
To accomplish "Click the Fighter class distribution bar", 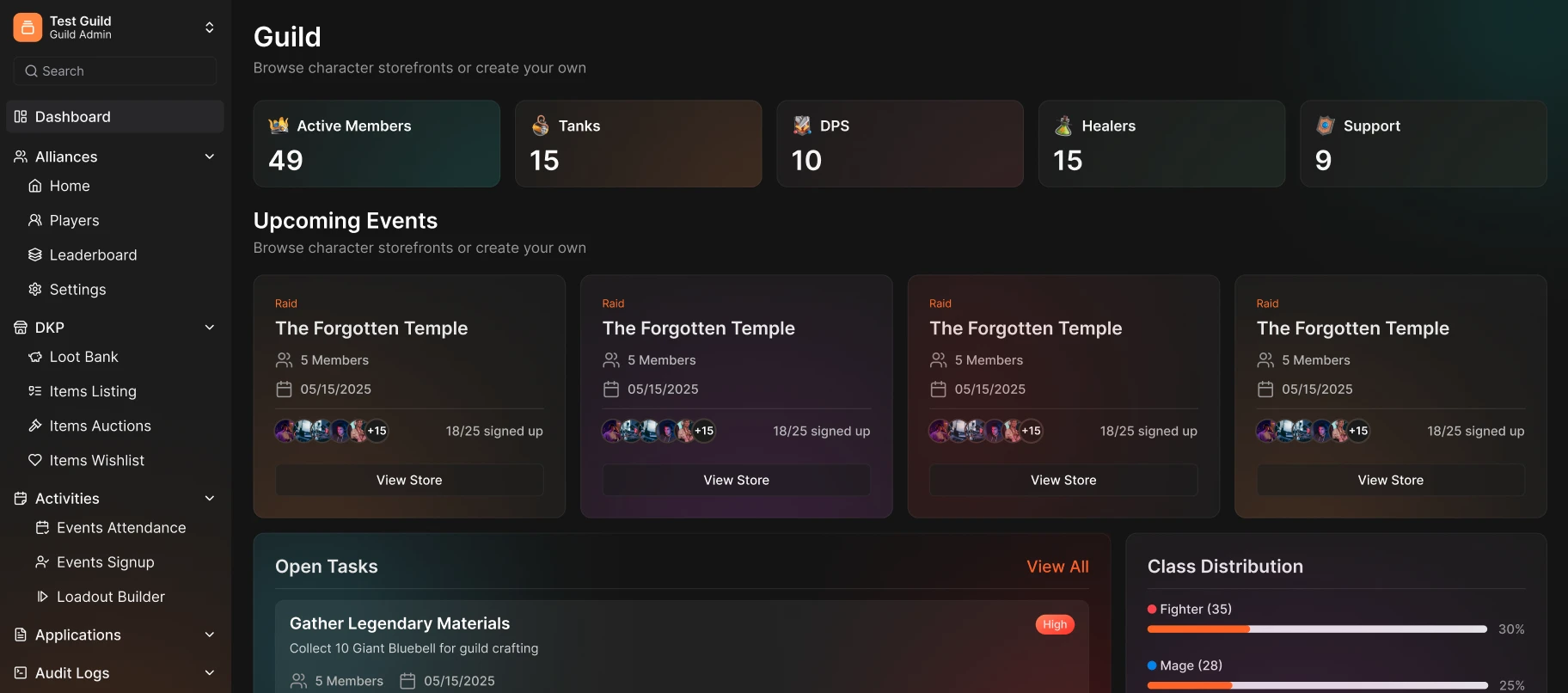I will [x=1315, y=629].
